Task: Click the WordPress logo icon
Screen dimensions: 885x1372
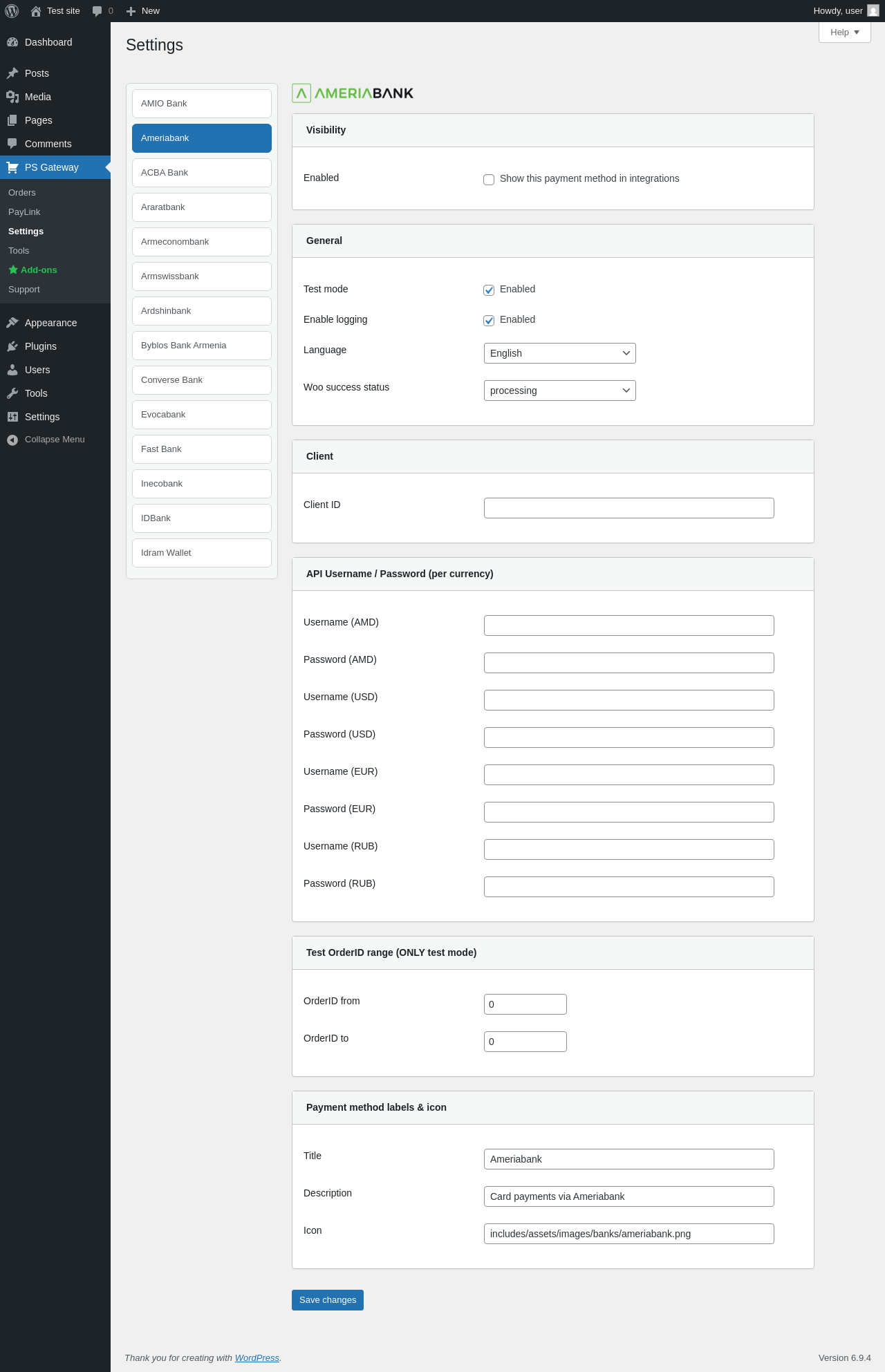Action: click(x=12, y=11)
